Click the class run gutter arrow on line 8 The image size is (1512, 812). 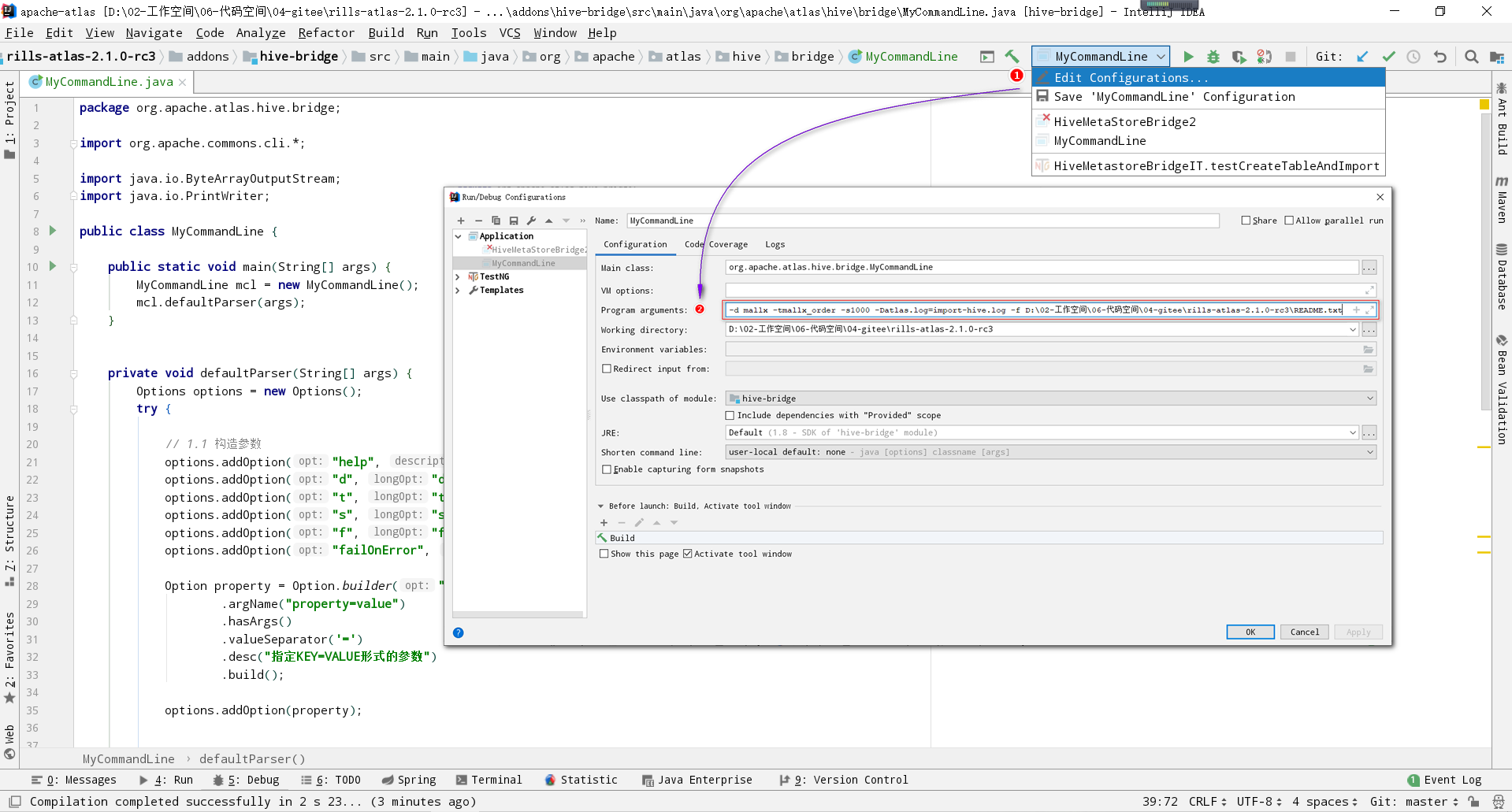click(x=53, y=231)
